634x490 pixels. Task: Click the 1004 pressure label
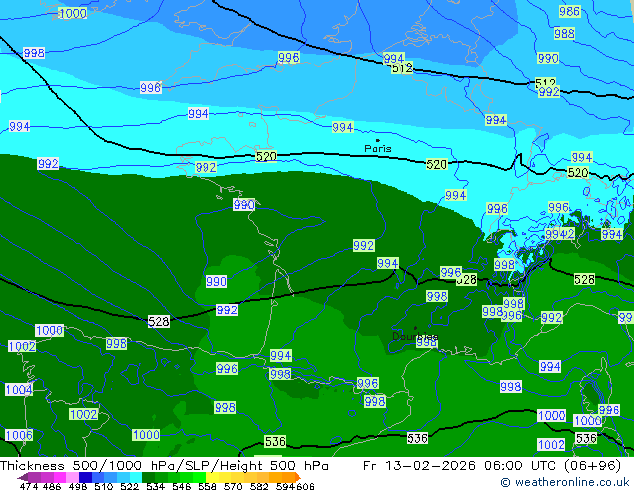point(19,390)
